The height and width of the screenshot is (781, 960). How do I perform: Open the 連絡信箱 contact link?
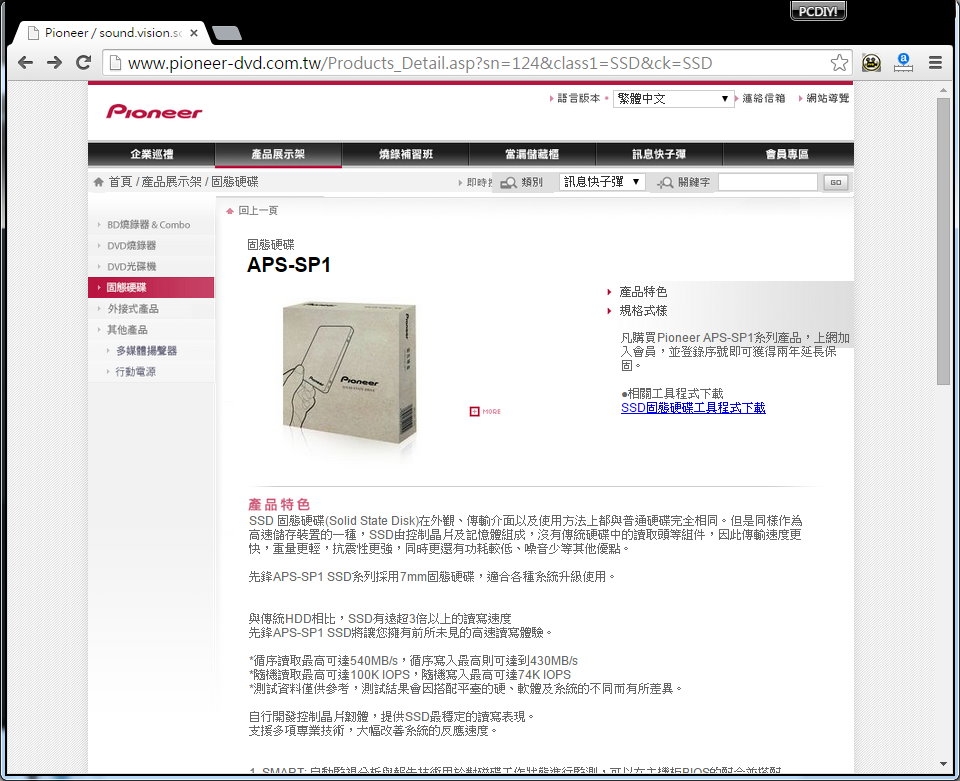[x=763, y=99]
